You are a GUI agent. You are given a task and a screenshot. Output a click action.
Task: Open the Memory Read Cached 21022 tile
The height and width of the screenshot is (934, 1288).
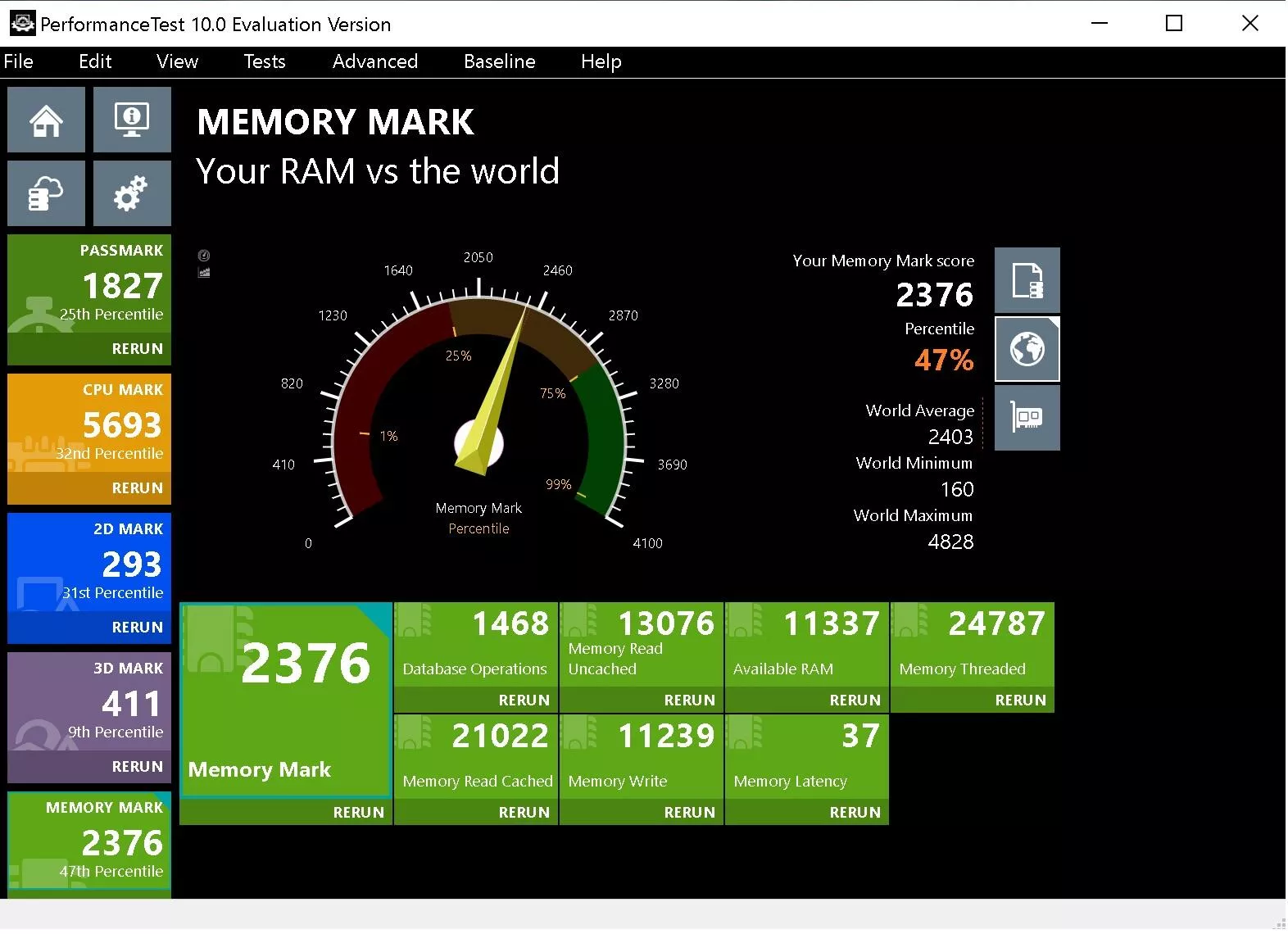[x=476, y=757]
